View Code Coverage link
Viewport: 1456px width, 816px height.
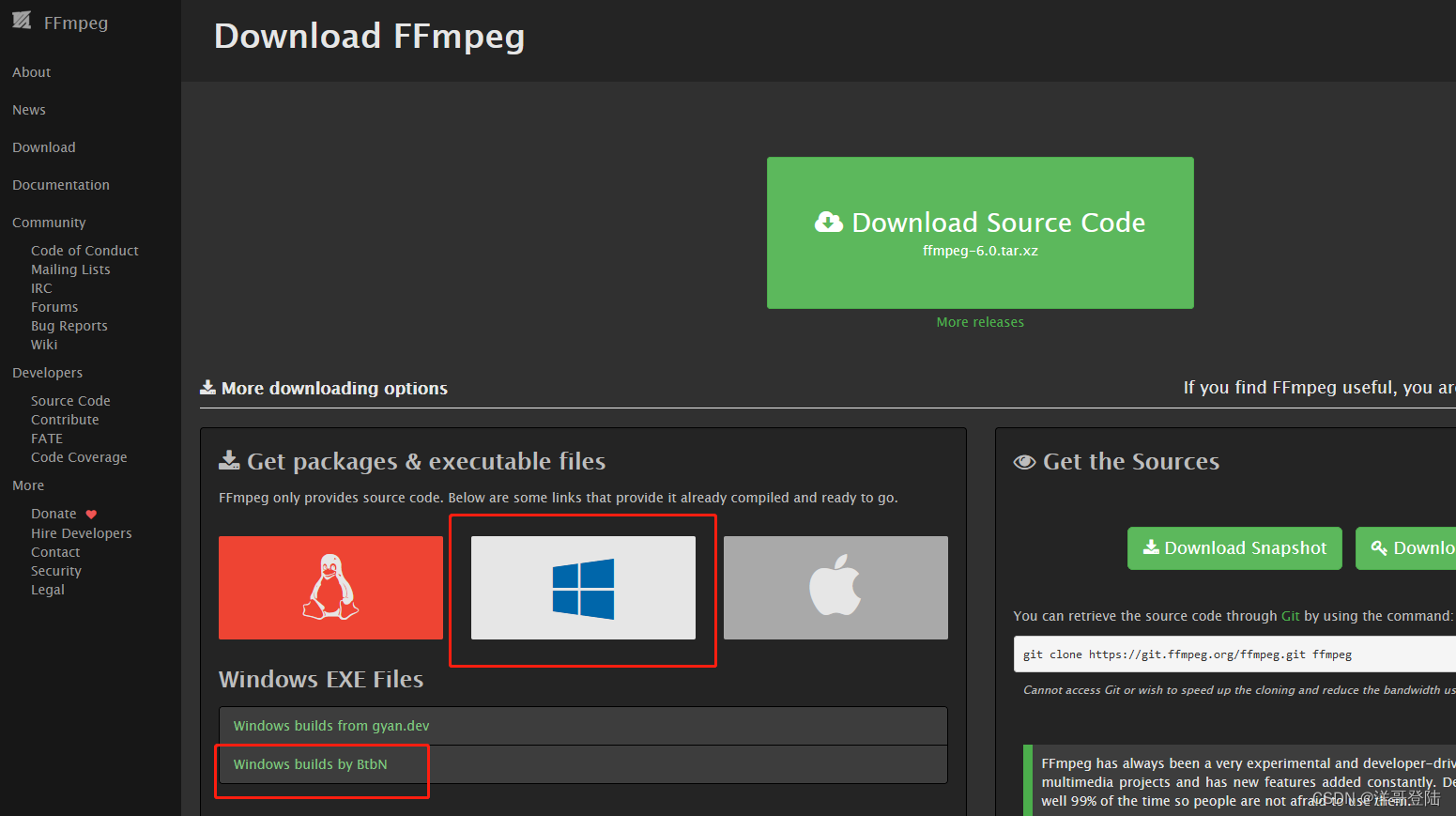[x=79, y=457]
